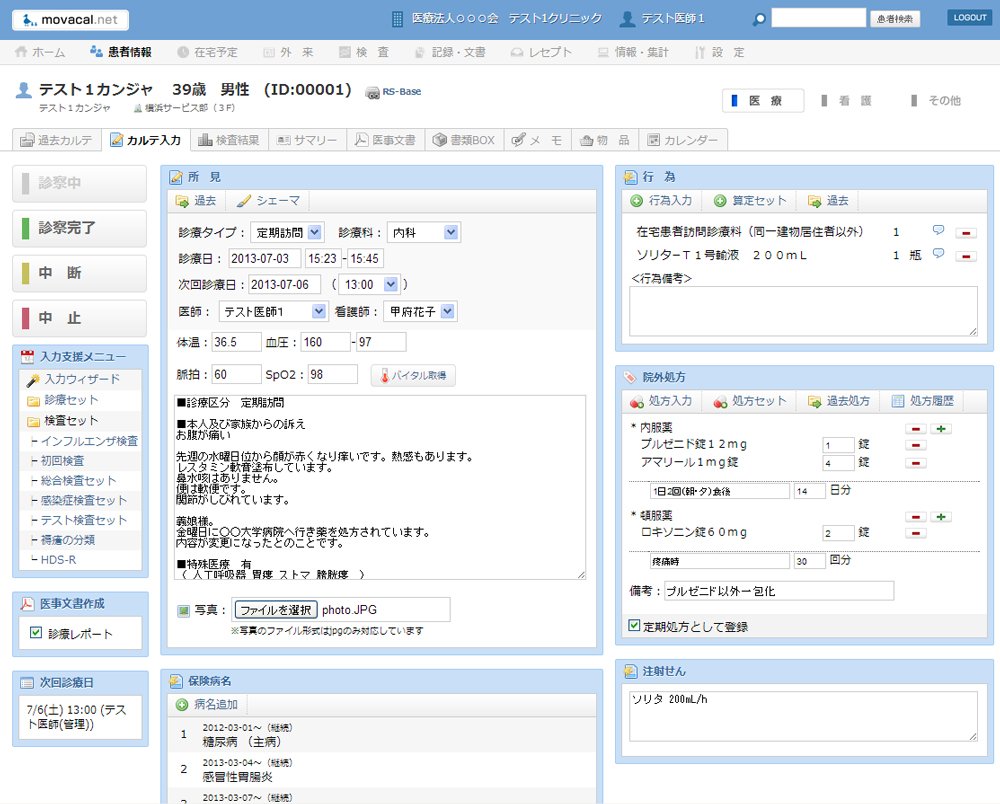Click the LOGOUT button
The height and width of the screenshot is (804, 1000).
click(x=969, y=18)
